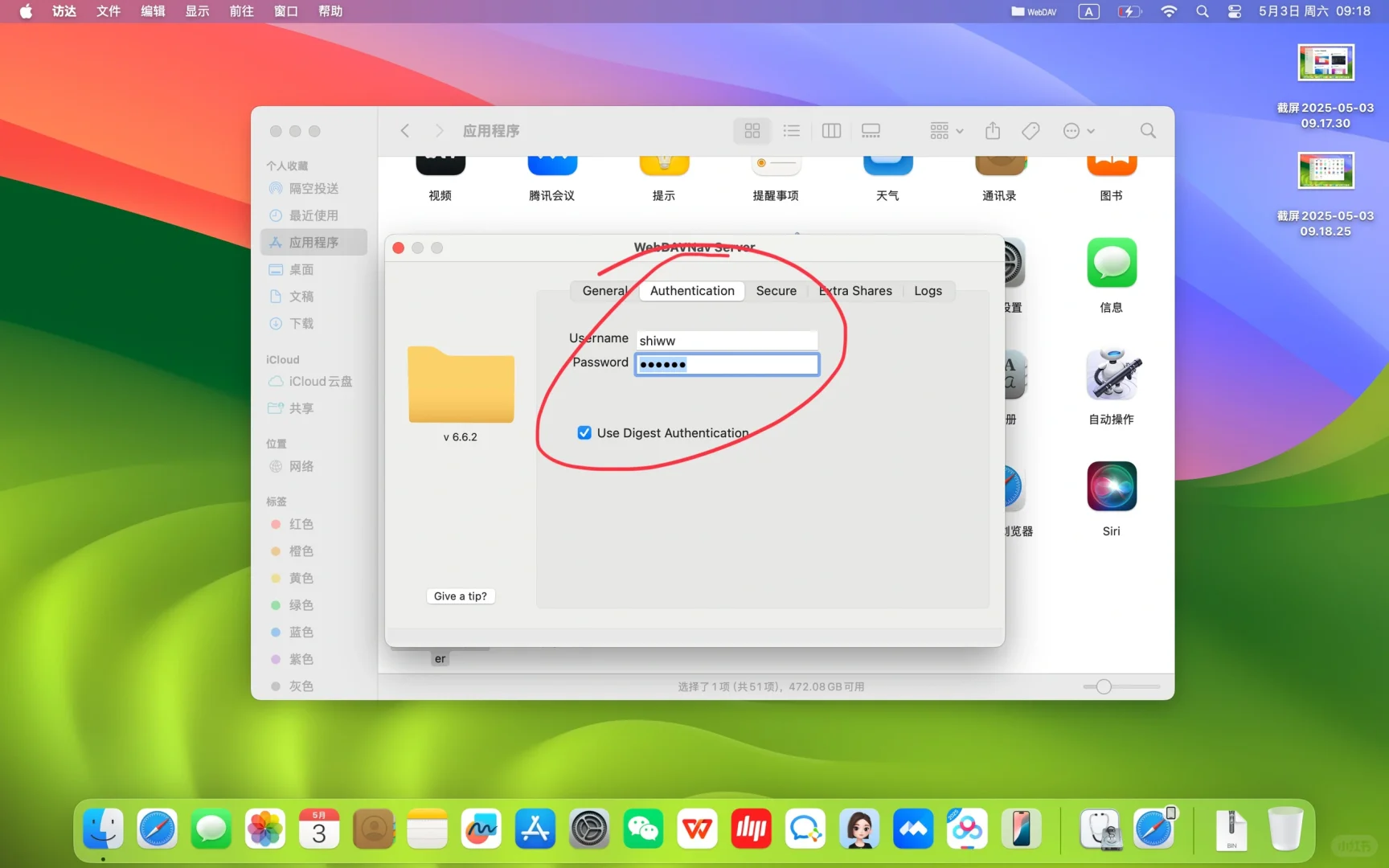Open the 文件 menu in menu bar
1389x868 pixels.
click(x=108, y=11)
